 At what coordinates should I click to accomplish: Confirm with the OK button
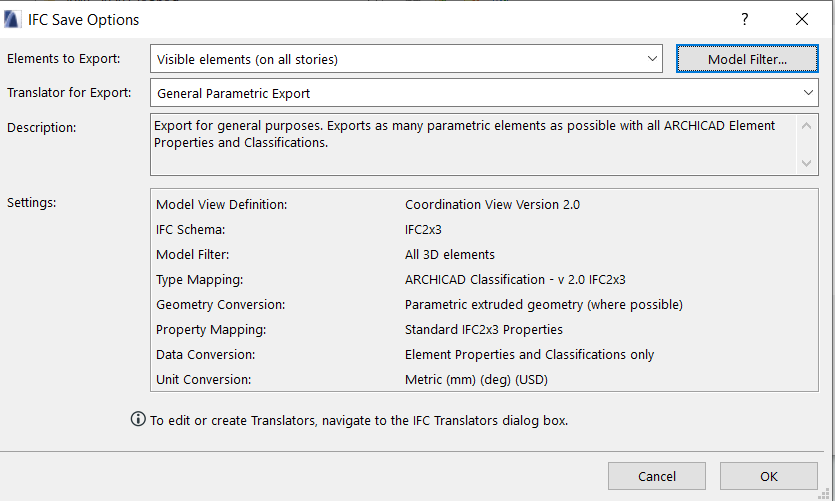click(x=768, y=476)
